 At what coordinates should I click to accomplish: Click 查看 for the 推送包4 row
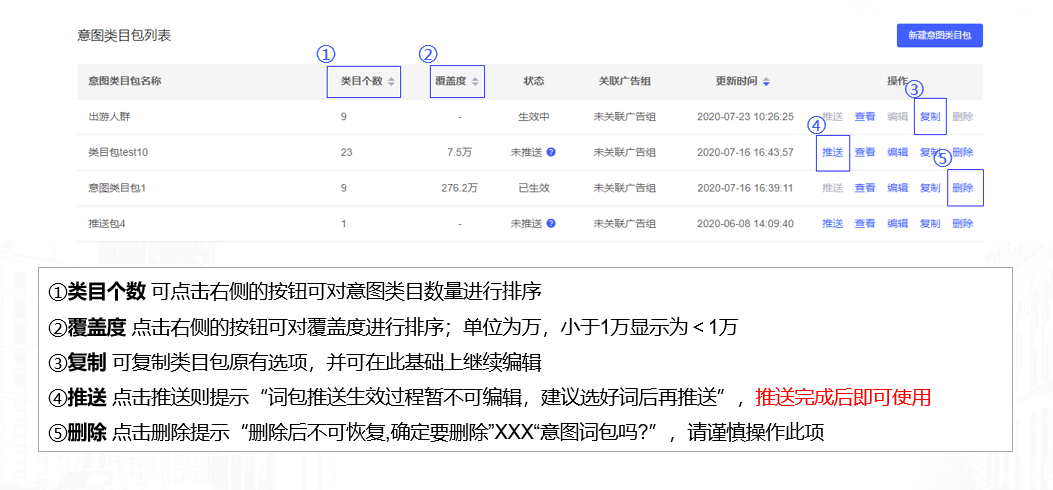[x=865, y=223]
